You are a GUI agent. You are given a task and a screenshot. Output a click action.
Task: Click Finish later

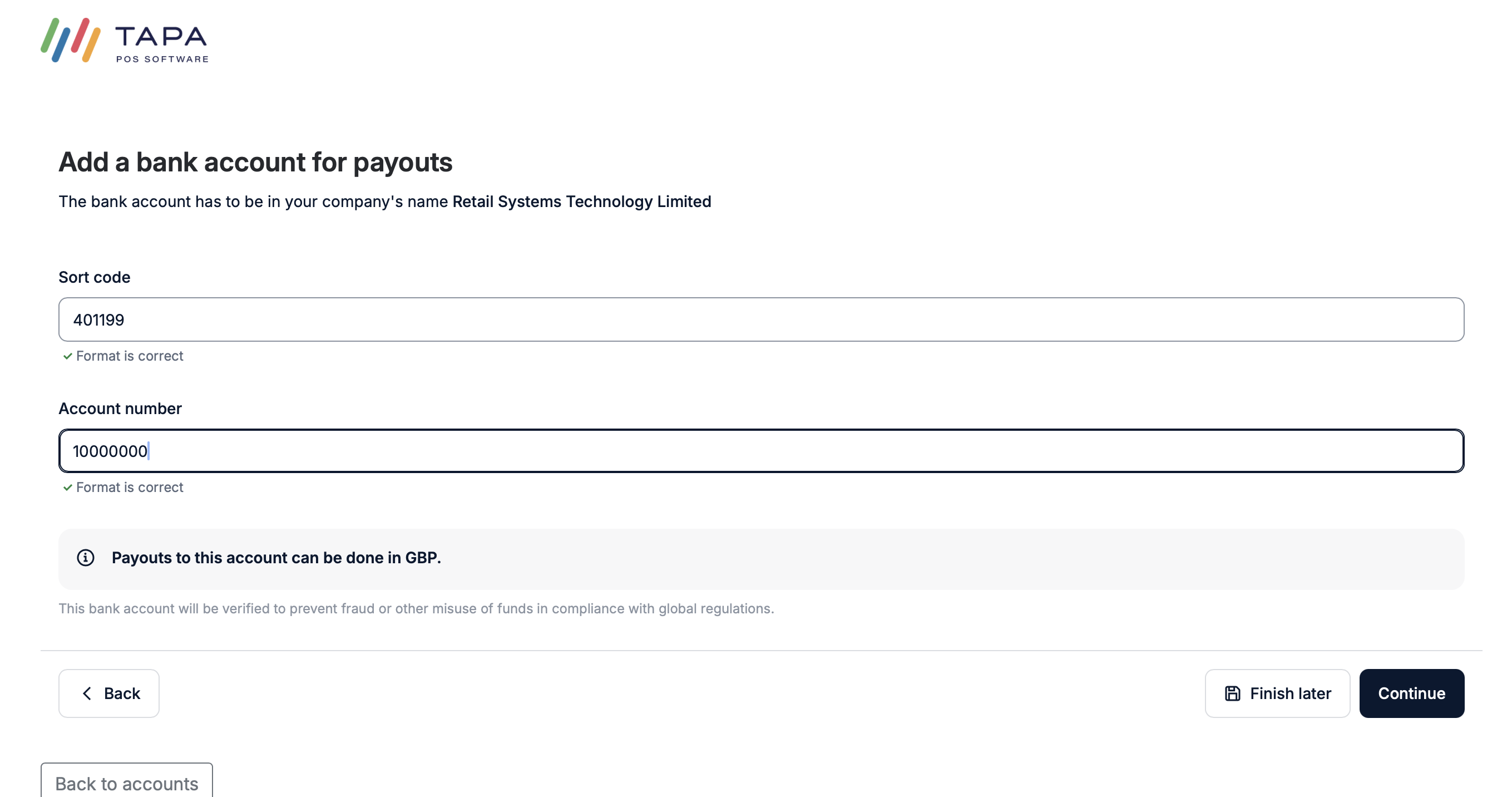click(x=1278, y=693)
